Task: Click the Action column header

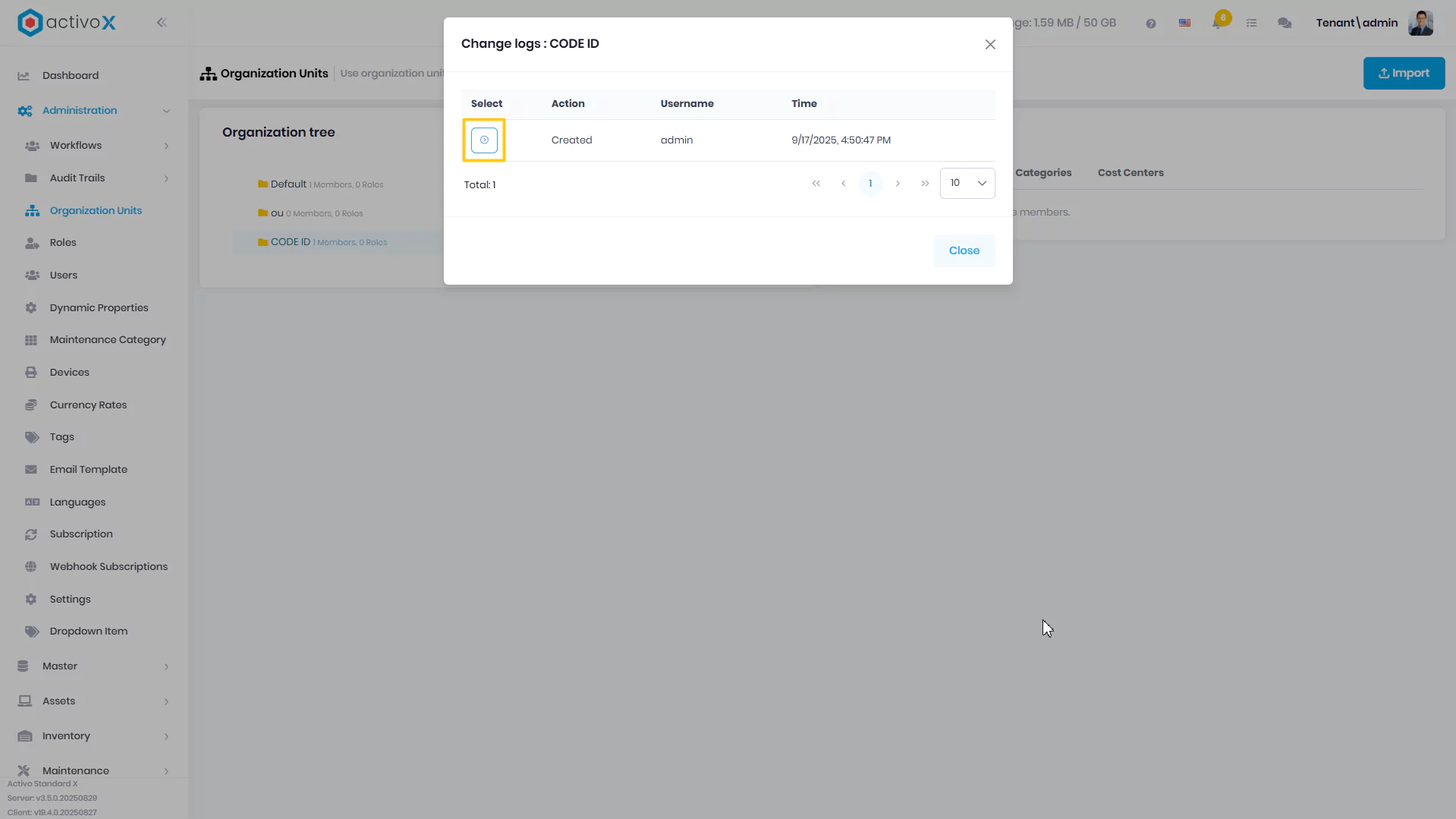Action: pyautogui.click(x=568, y=104)
